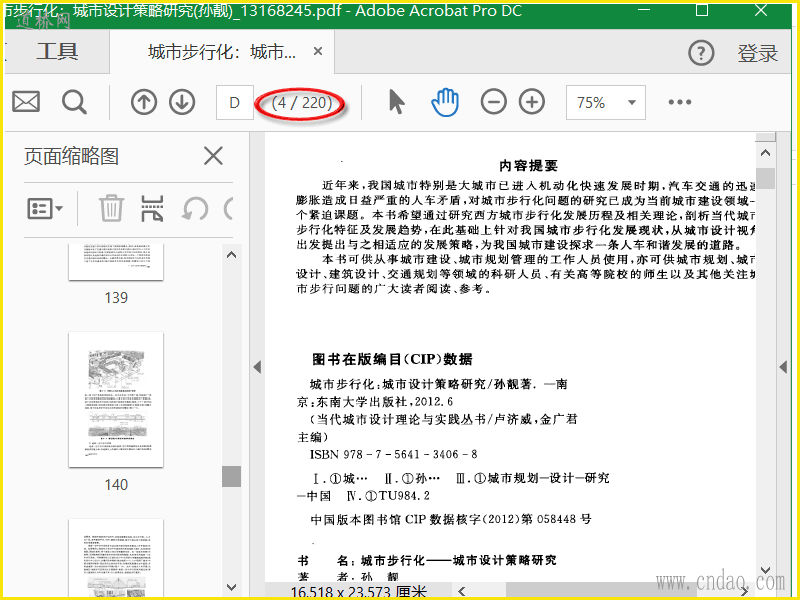Collapse left navigation pane arrow
This screenshot has width=800, height=600.
257,366
